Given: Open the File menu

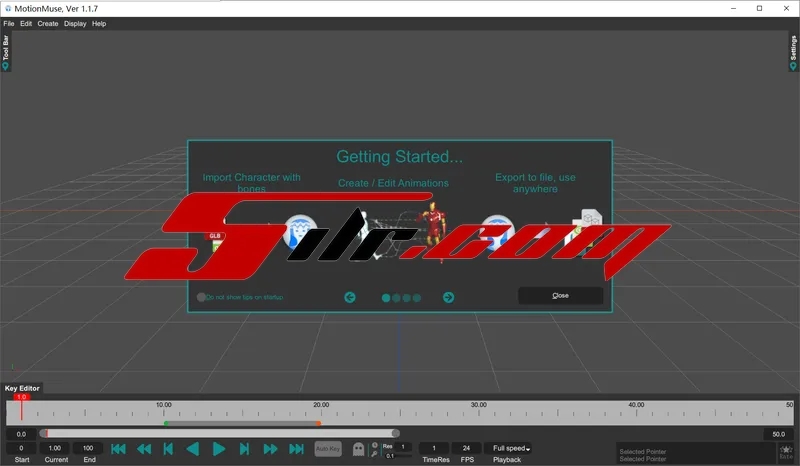Looking at the screenshot, I should pyautogui.click(x=9, y=23).
